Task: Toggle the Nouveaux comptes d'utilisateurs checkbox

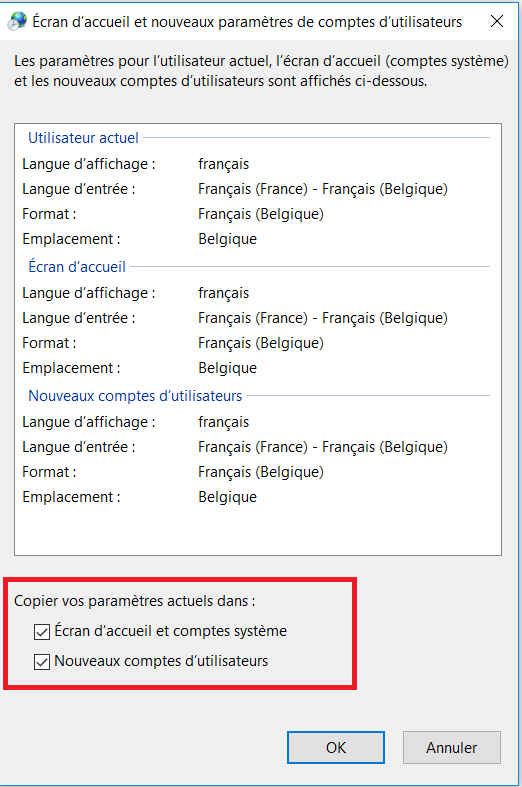Action: (42, 662)
